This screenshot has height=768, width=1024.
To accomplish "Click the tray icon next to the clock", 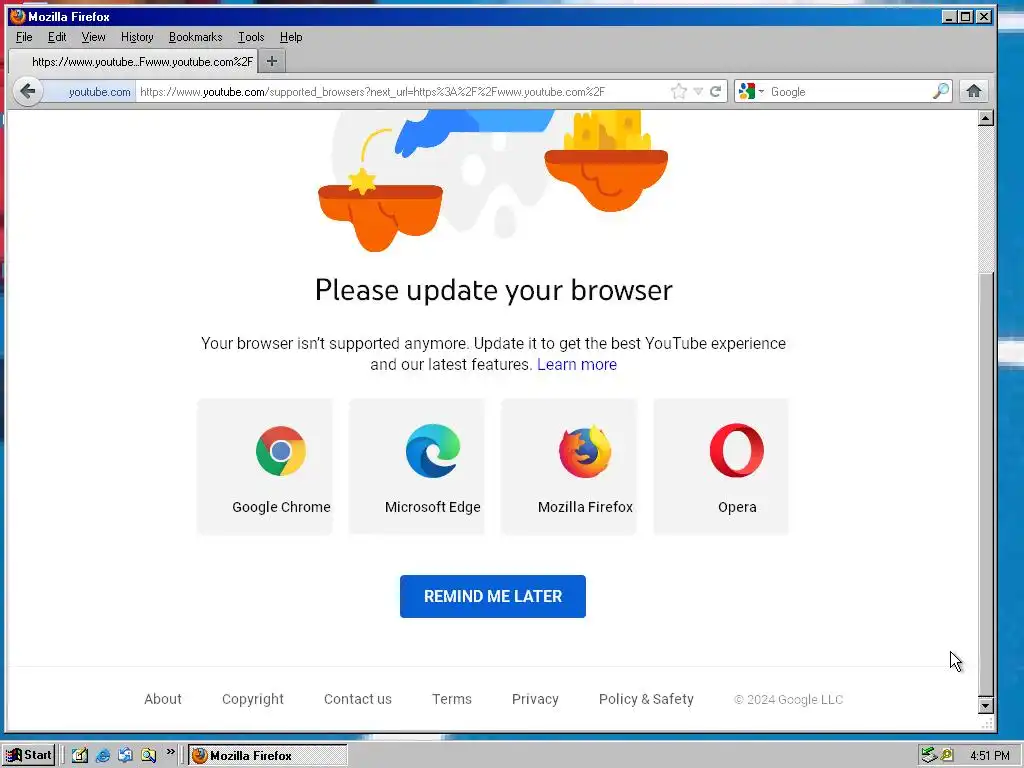I will coord(947,756).
